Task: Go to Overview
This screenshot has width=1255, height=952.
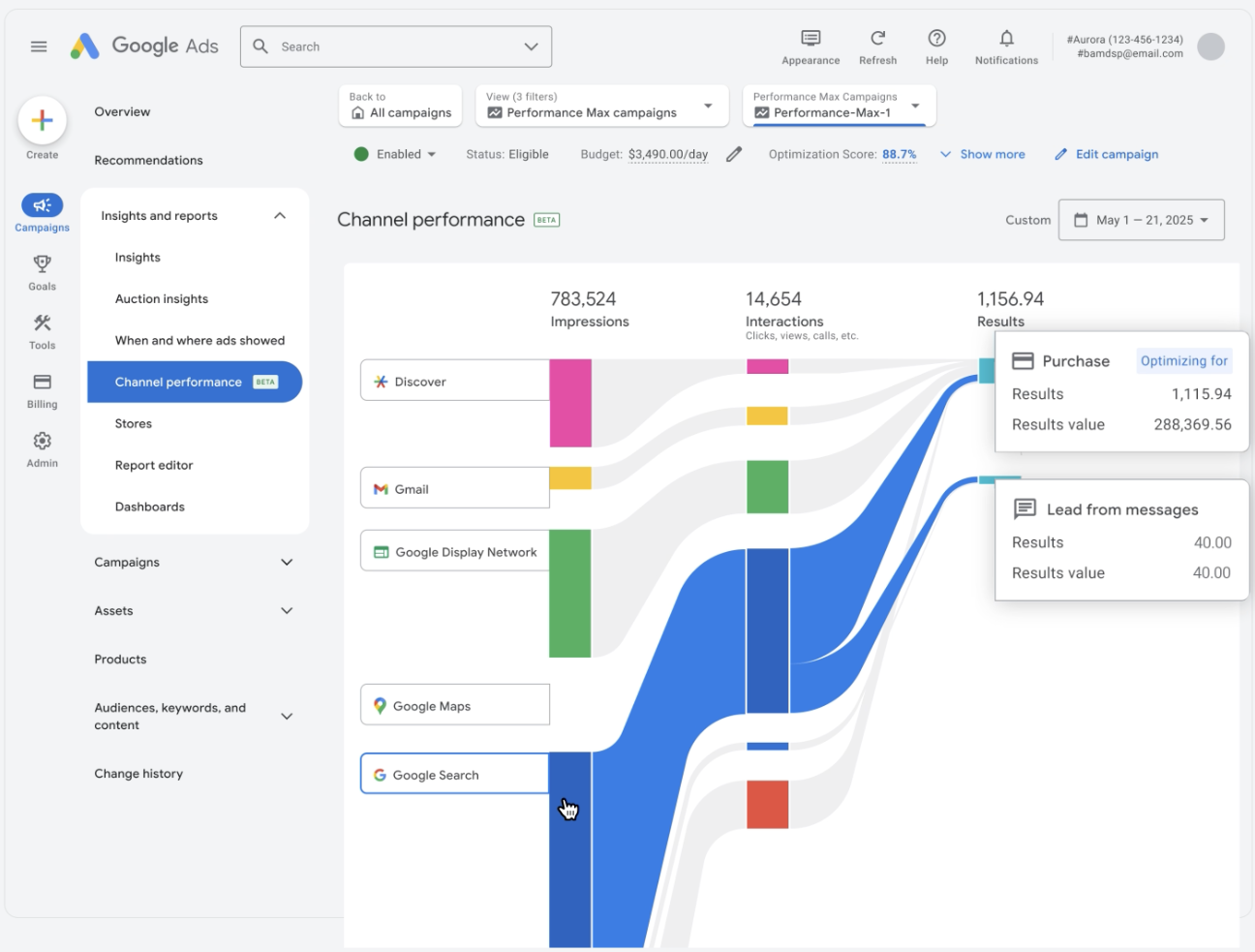Action: pyautogui.click(x=122, y=111)
